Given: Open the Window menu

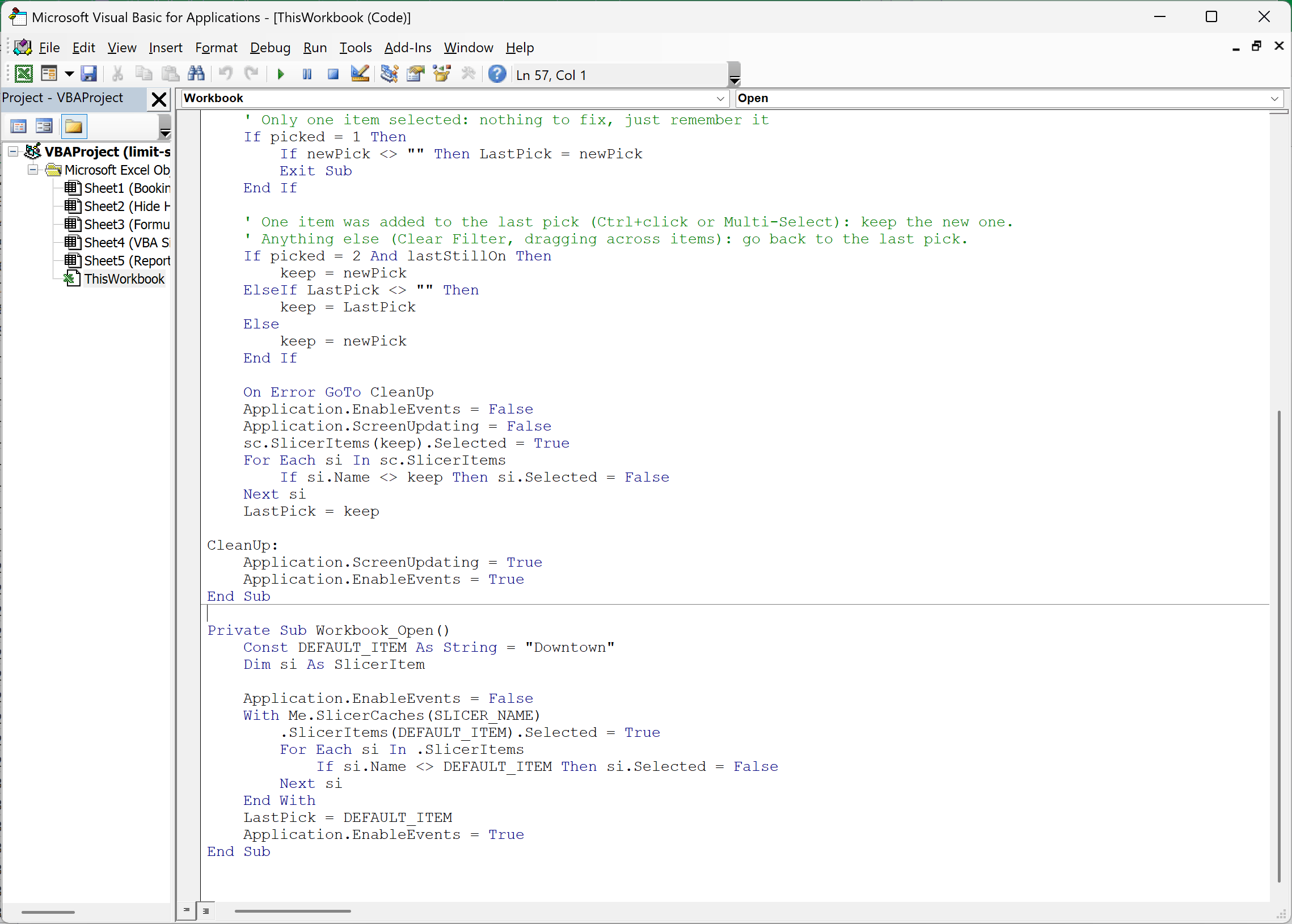Looking at the screenshot, I should pyautogui.click(x=468, y=48).
